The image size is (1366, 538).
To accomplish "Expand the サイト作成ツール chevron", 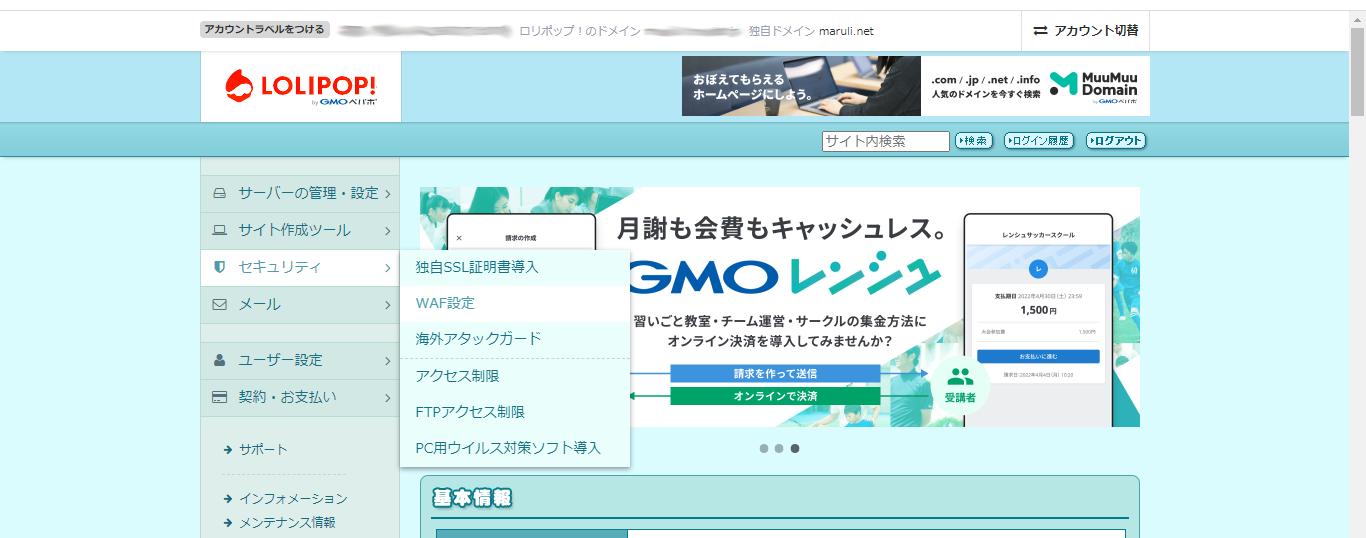I will click(388, 231).
